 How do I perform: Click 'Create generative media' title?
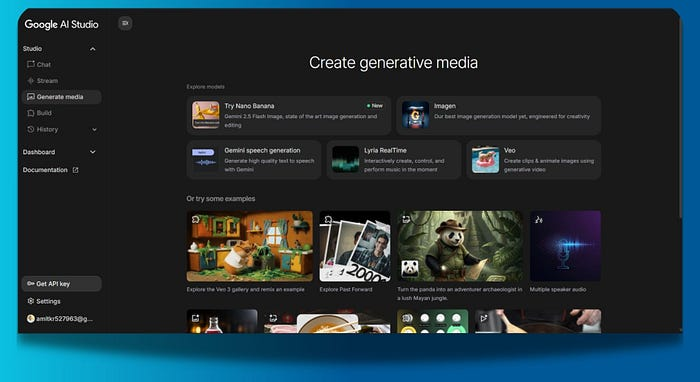point(393,62)
